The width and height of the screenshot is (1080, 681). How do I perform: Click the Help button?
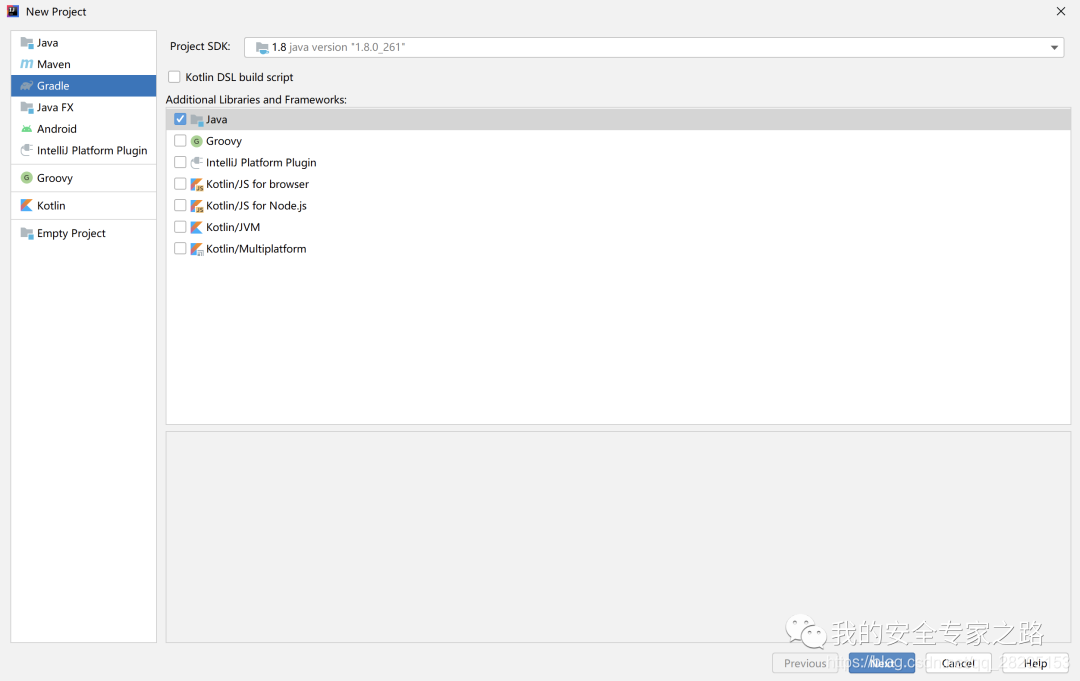click(1035, 663)
